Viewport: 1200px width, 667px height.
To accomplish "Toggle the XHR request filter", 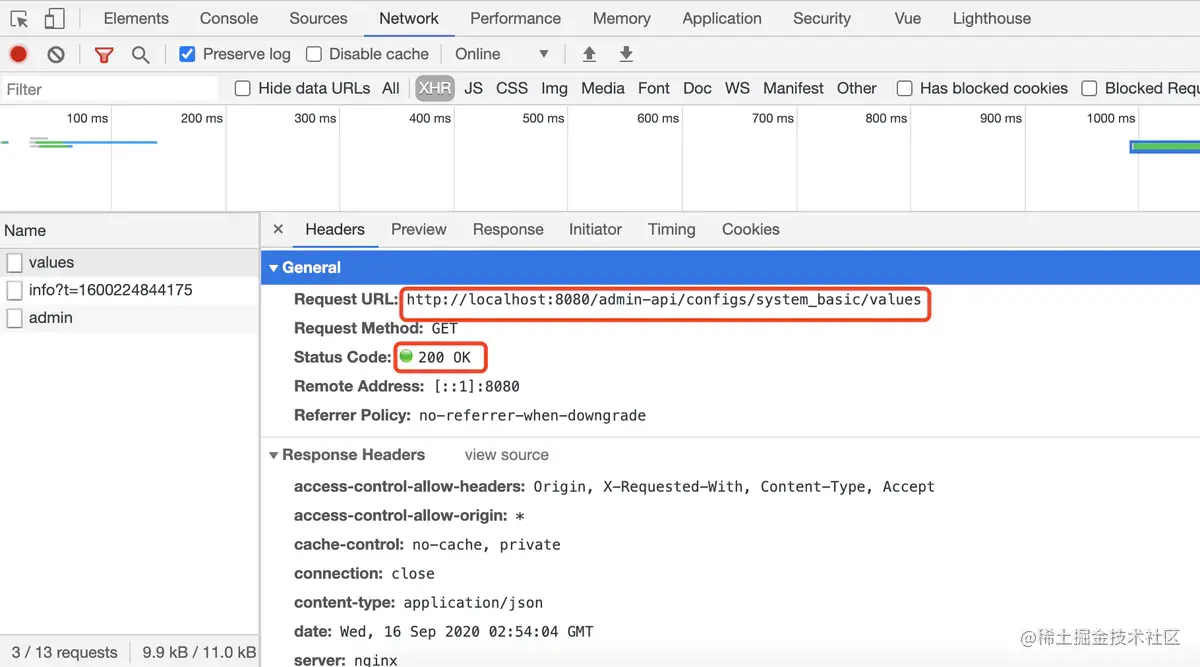I will point(435,88).
